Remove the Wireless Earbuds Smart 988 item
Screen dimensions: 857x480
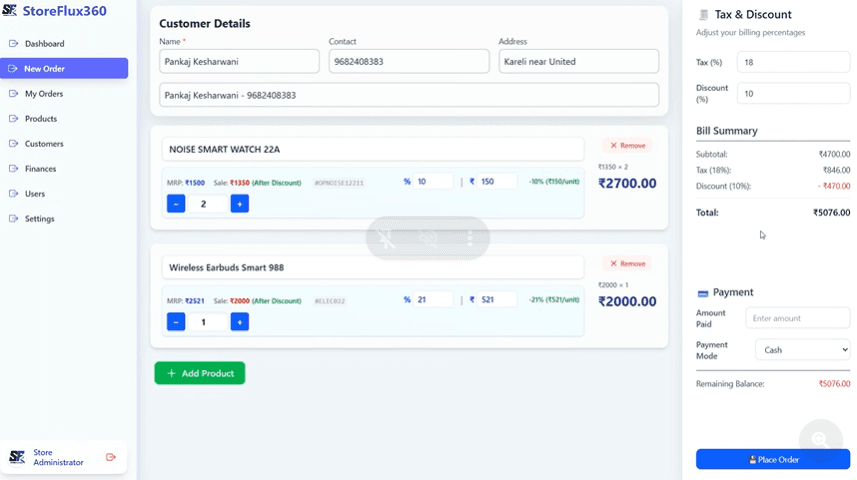[627, 264]
